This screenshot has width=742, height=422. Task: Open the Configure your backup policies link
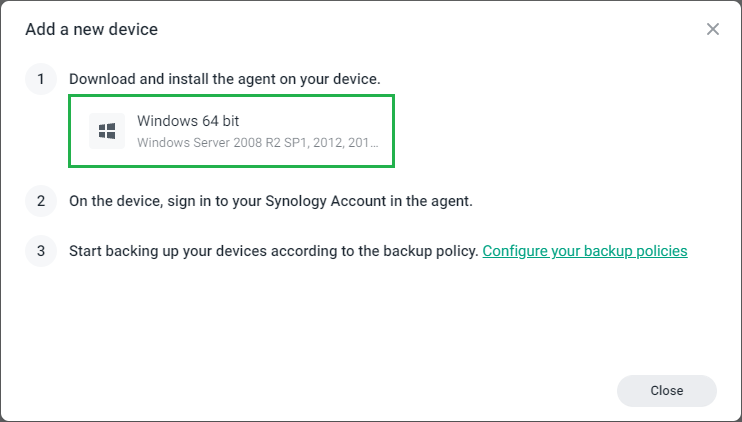tap(585, 251)
